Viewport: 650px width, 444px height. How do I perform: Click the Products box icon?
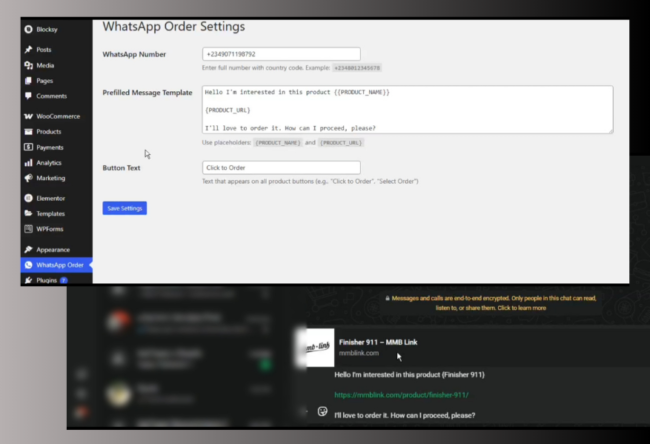click(28, 132)
